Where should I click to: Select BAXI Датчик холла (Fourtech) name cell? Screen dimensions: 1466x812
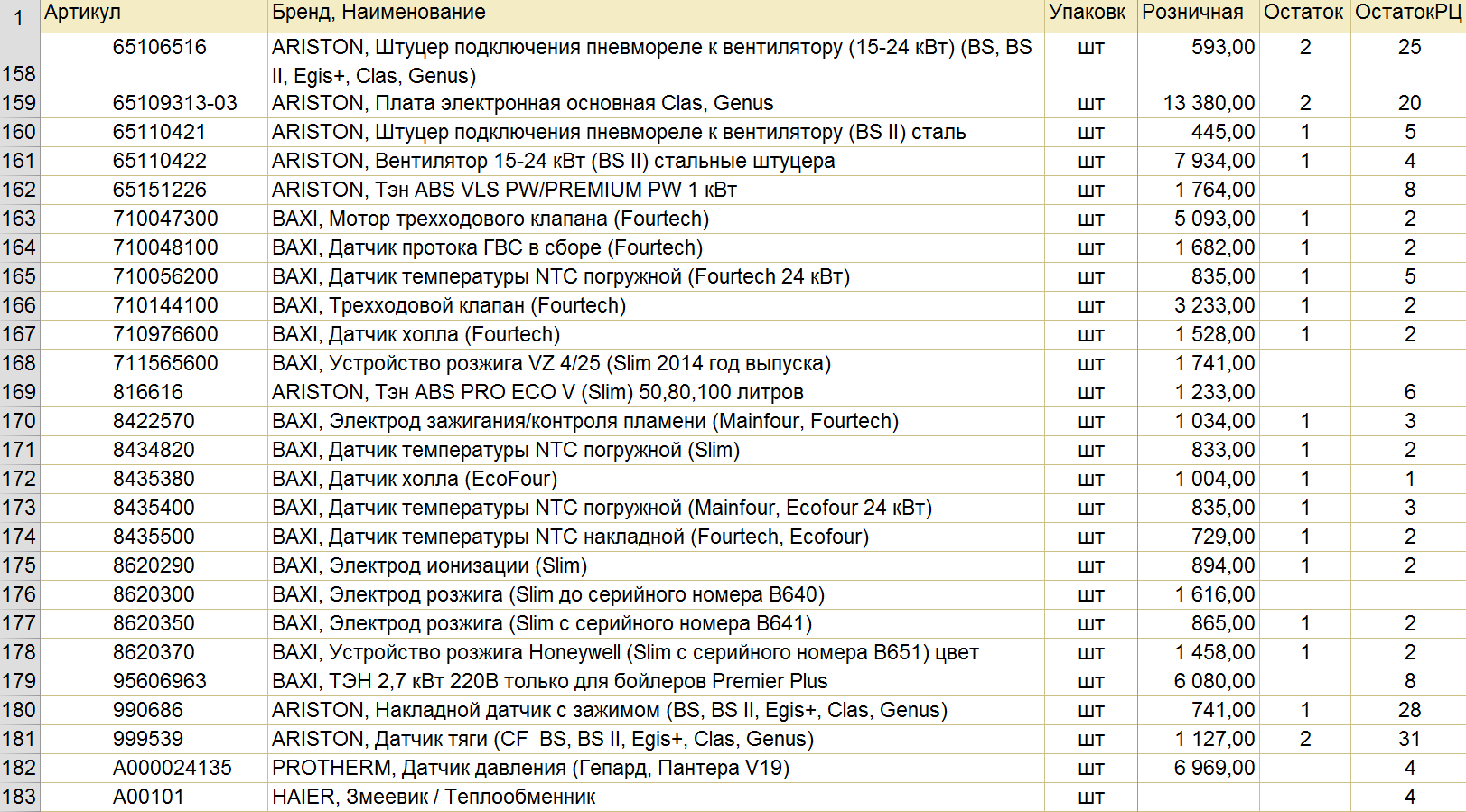(x=656, y=334)
